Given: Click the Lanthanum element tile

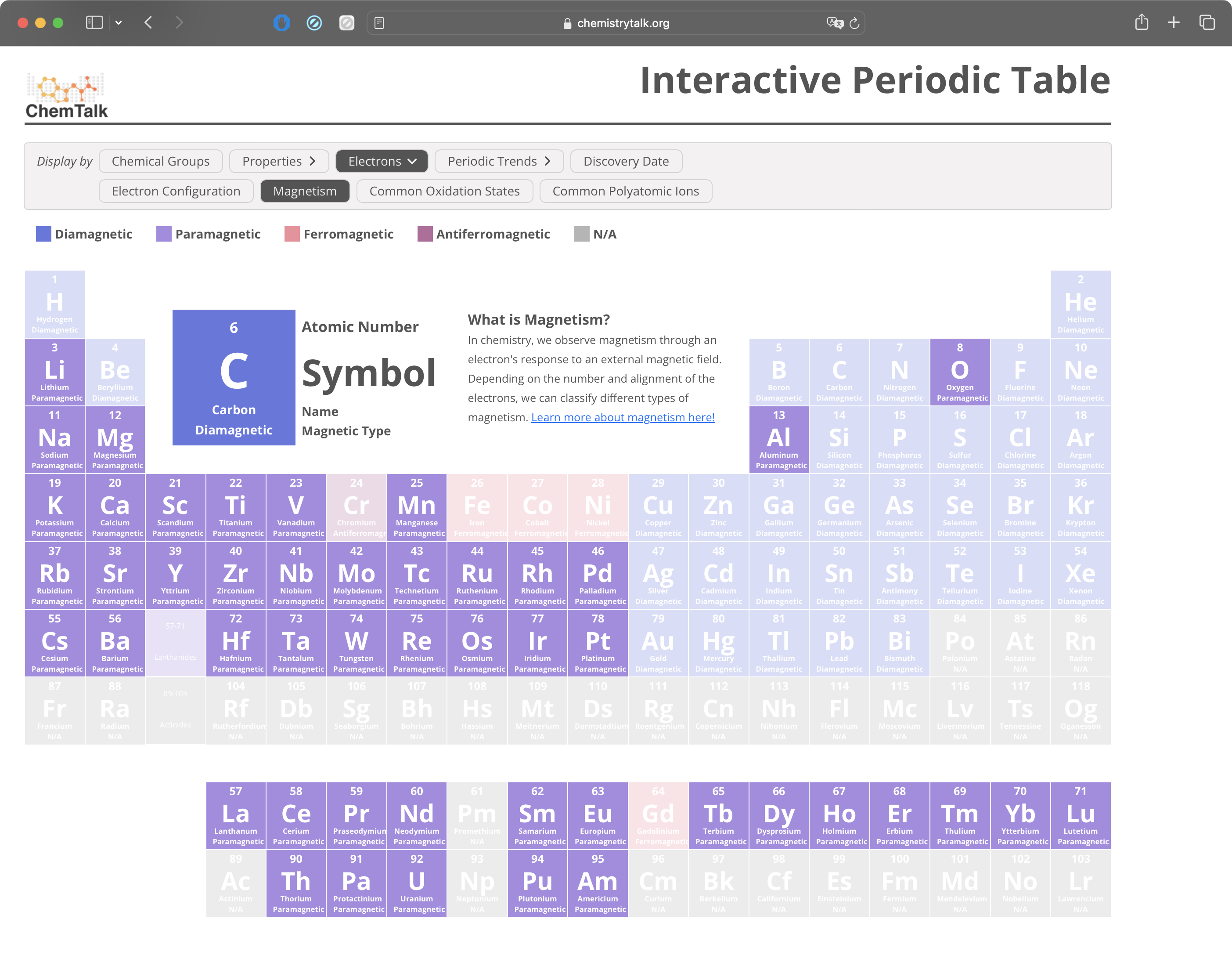Looking at the screenshot, I should pyautogui.click(x=235, y=815).
